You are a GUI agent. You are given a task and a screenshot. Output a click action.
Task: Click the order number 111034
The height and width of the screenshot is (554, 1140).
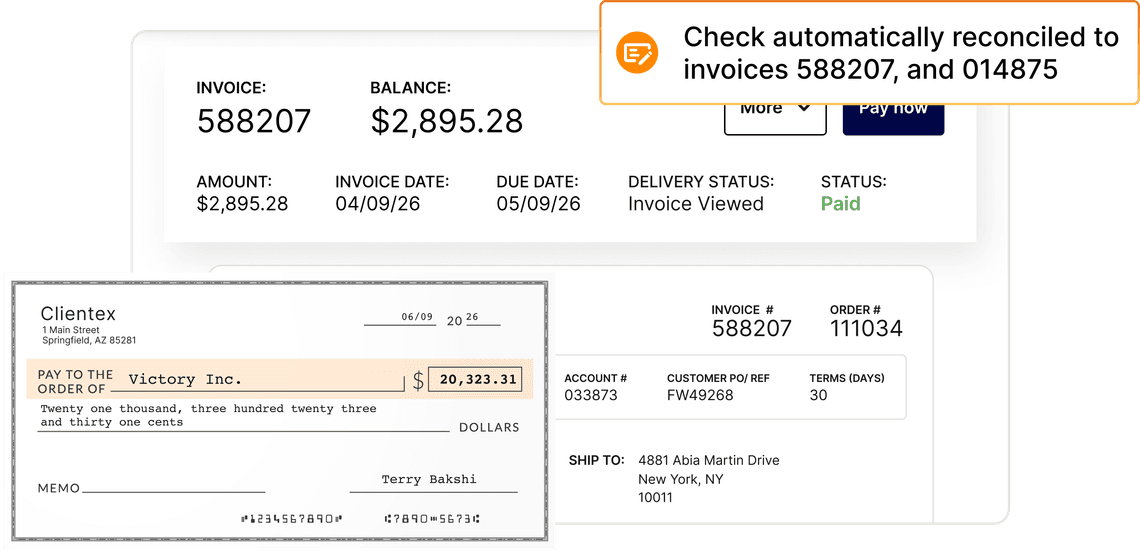866,328
